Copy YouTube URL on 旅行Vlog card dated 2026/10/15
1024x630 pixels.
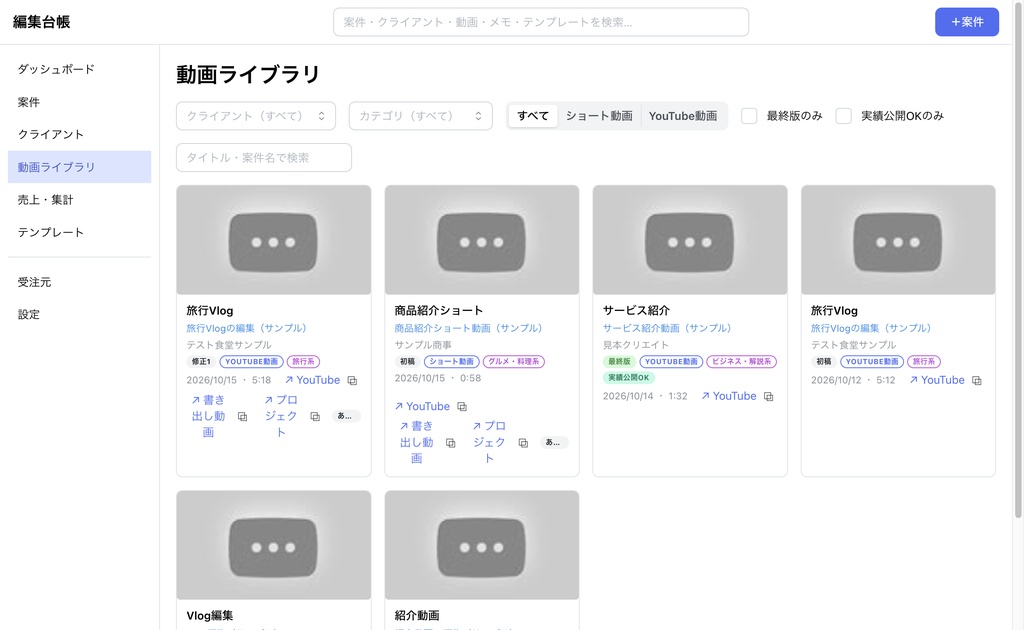[352, 381]
